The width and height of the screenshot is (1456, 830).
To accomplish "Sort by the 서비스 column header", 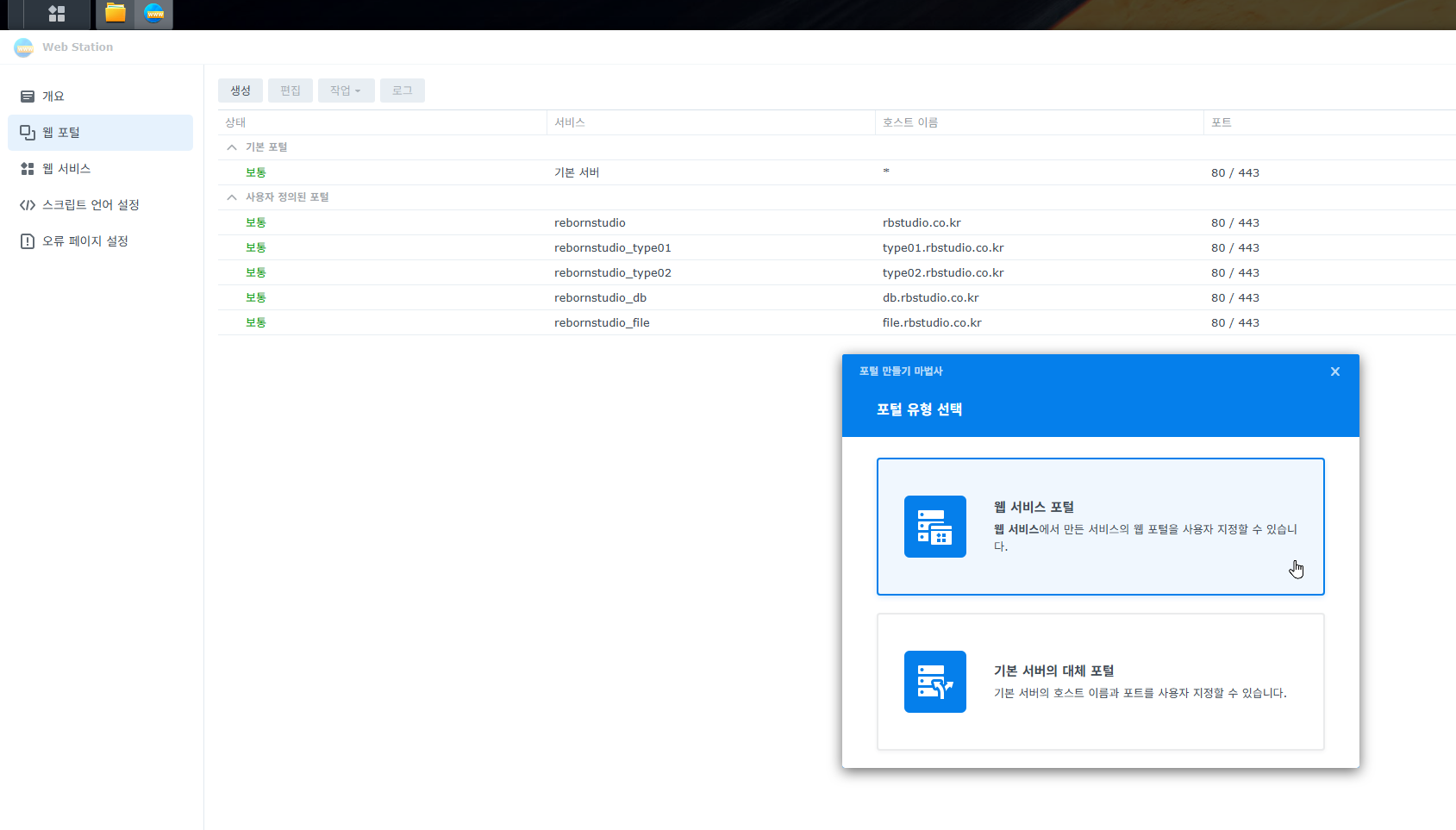I will click(x=570, y=122).
